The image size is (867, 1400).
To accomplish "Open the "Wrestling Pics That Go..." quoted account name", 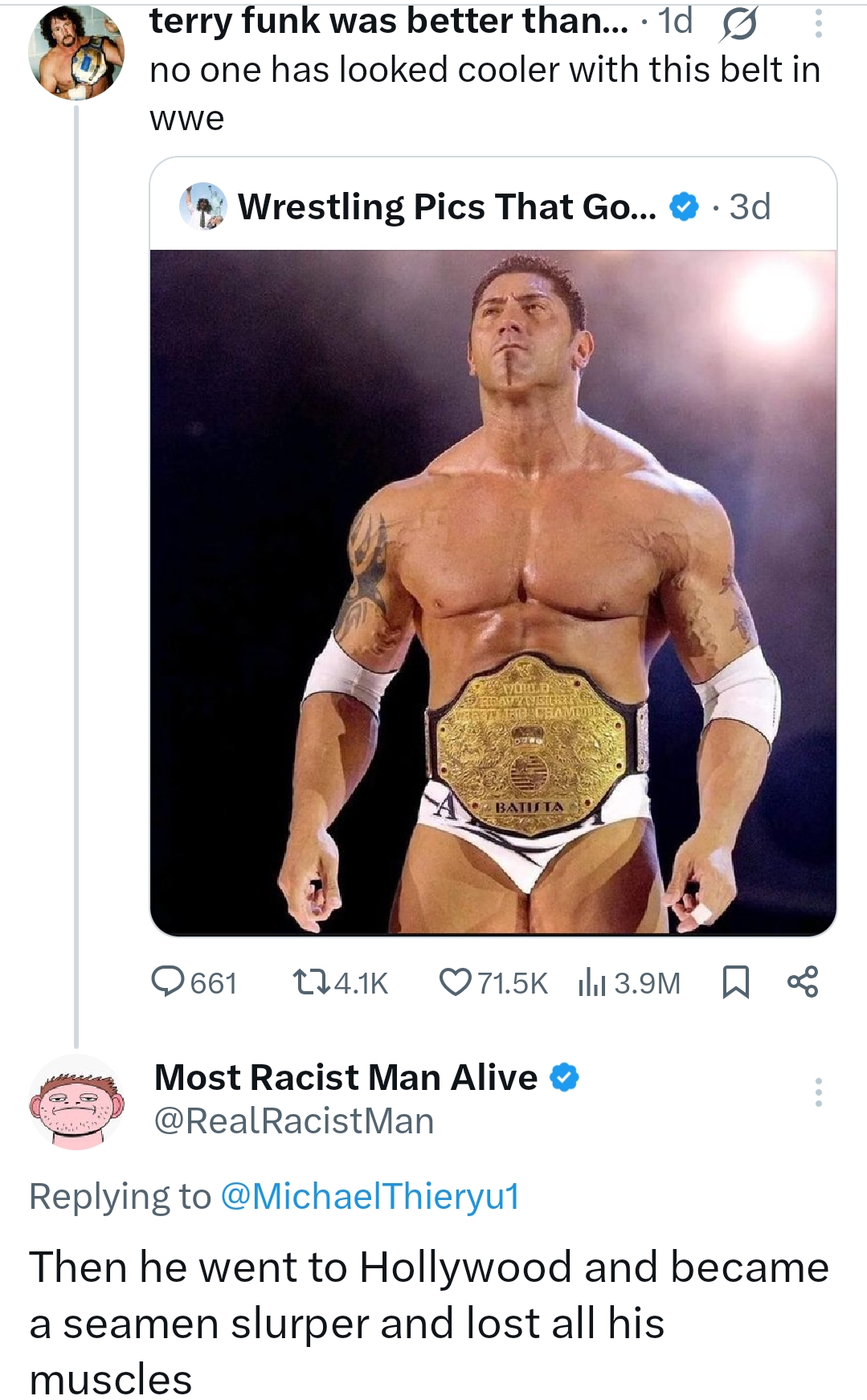I will click(x=447, y=206).
